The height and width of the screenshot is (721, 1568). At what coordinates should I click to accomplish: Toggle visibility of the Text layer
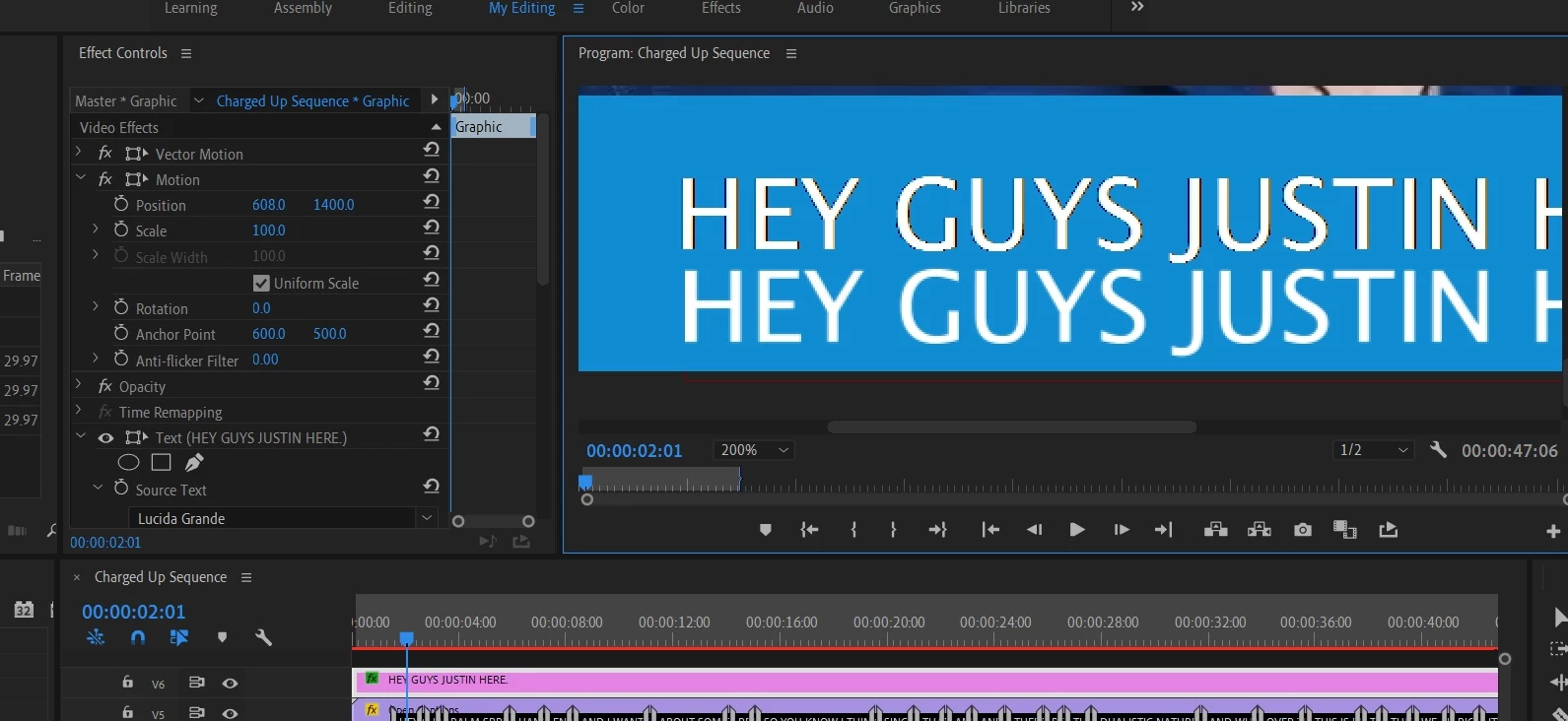[x=105, y=438]
